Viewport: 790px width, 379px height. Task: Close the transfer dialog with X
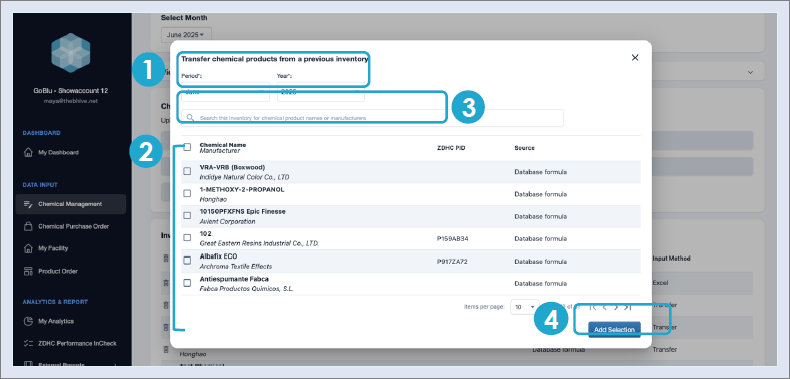[635, 57]
